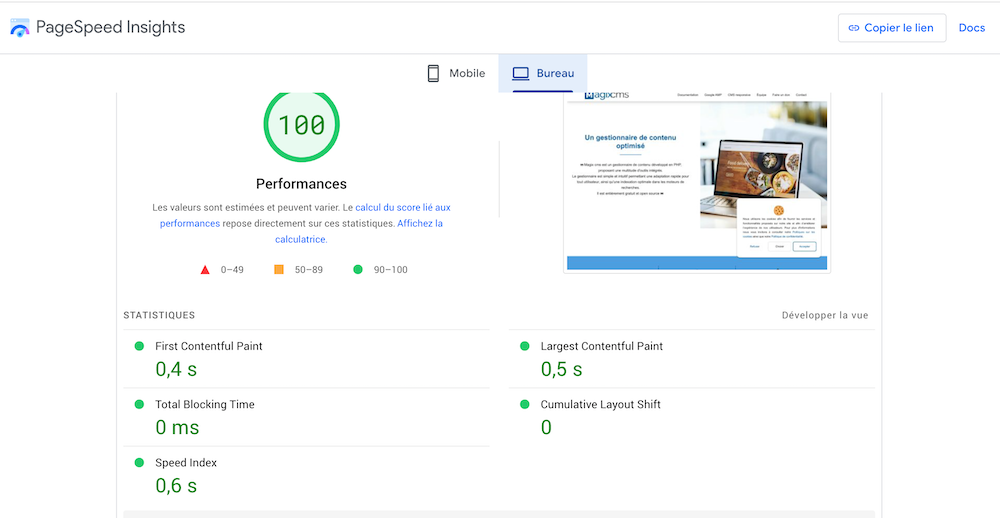The height and width of the screenshot is (518, 1000).
Task: Click green dot beside Cumulative Layout Shift
Action: (524, 404)
